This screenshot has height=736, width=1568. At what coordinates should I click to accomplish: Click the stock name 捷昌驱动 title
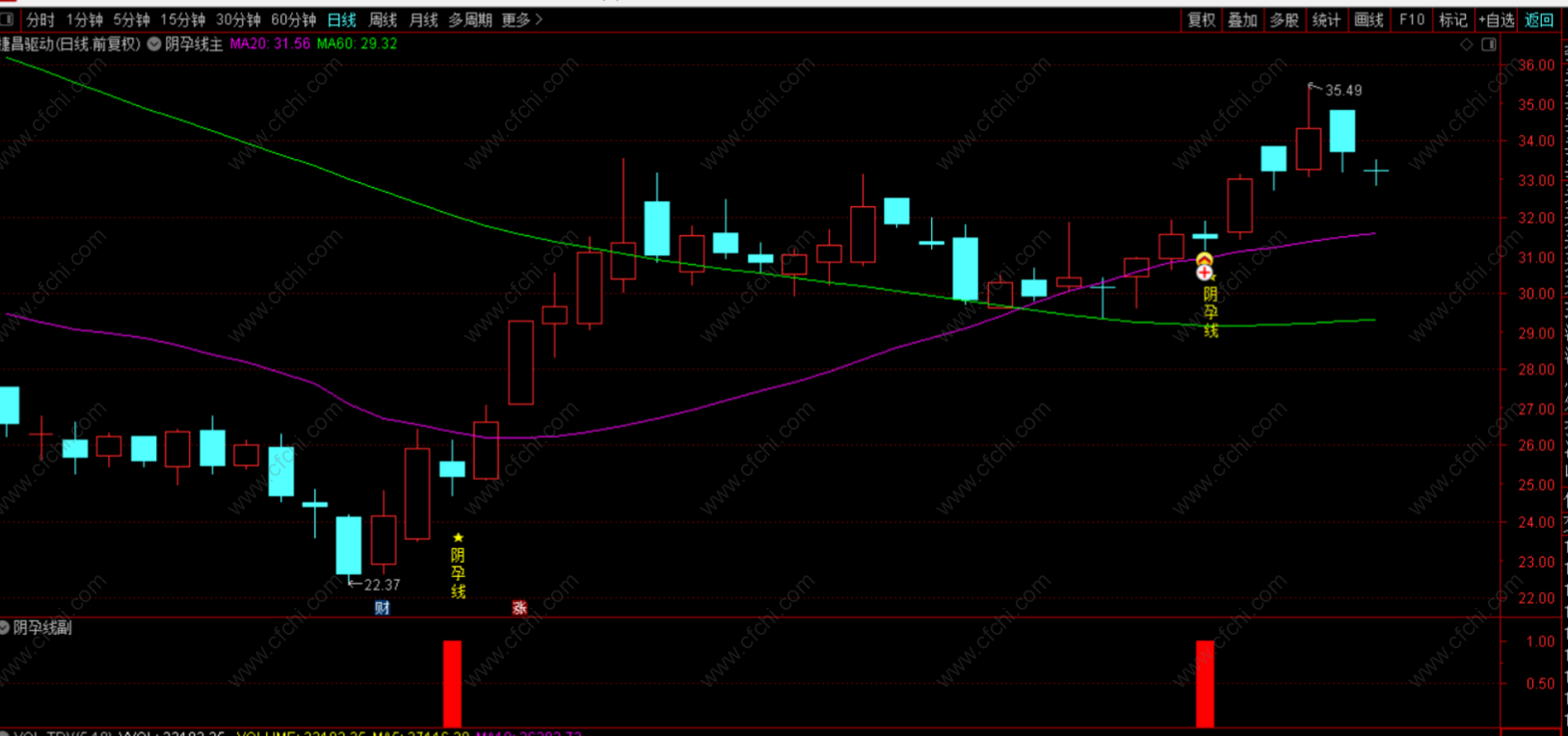click(x=29, y=44)
